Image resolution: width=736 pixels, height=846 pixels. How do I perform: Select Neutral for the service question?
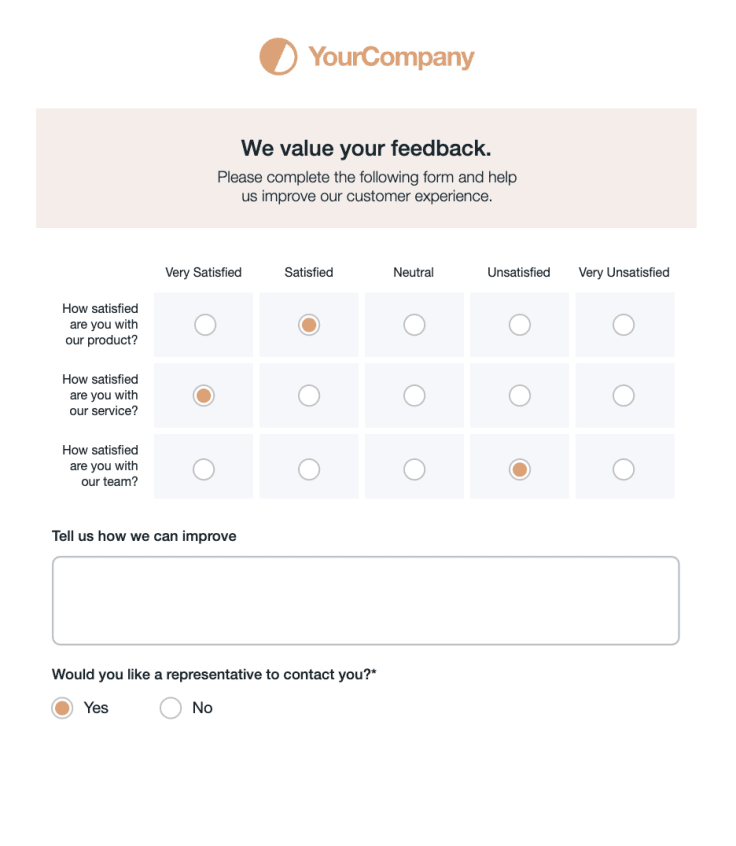pos(414,395)
